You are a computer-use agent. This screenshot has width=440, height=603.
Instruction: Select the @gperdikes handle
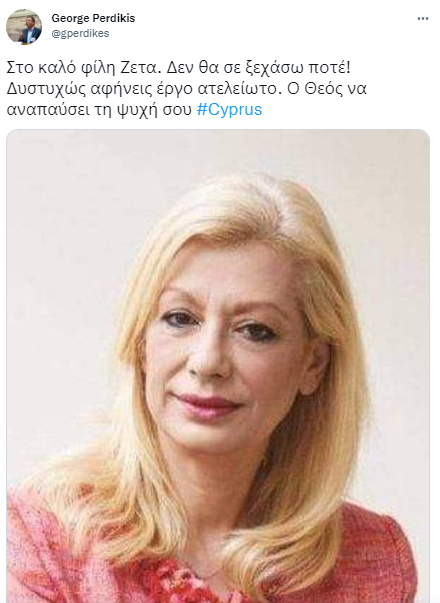[x=80, y=33]
